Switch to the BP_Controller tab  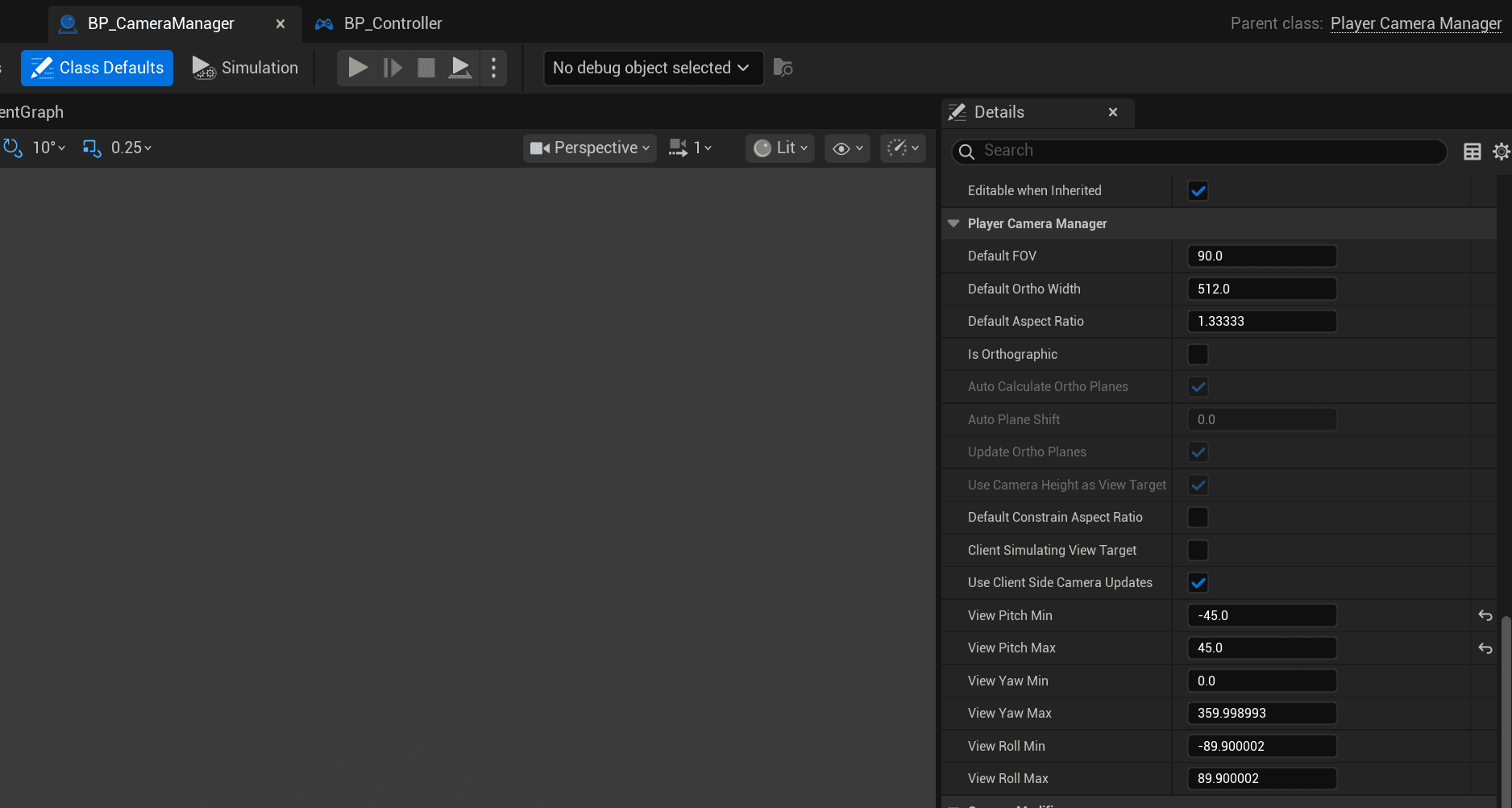393,23
